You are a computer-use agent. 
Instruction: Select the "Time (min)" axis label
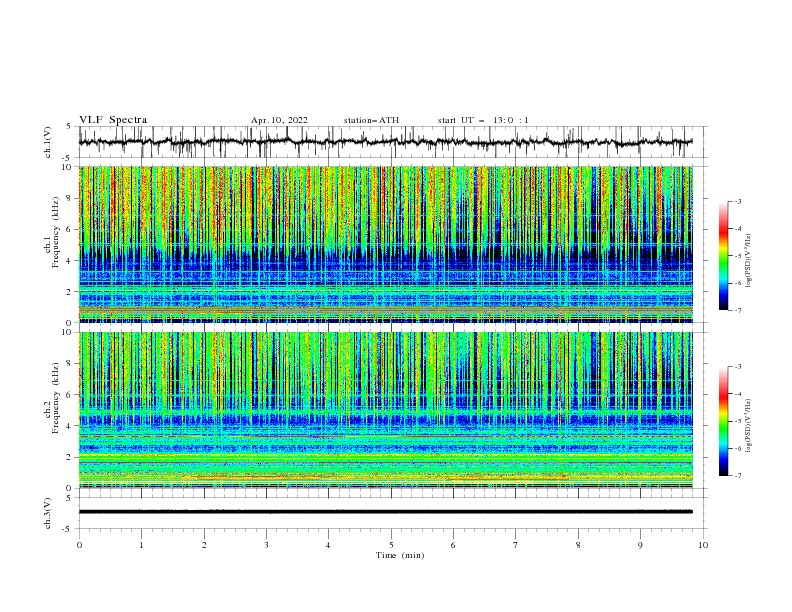pyautogui.click(x=400, y=555)
